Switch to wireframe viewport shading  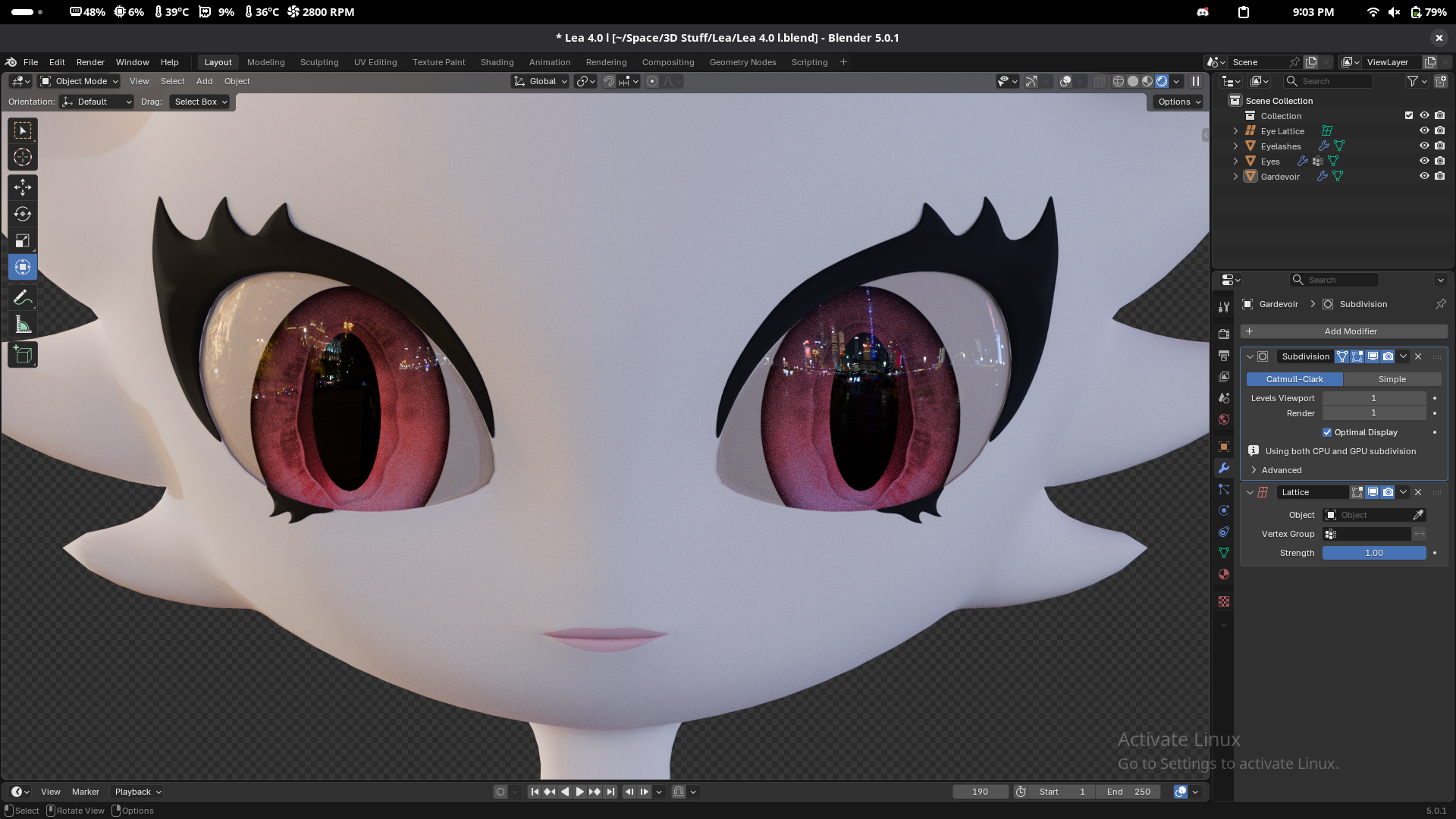[x=1119, y=81]
